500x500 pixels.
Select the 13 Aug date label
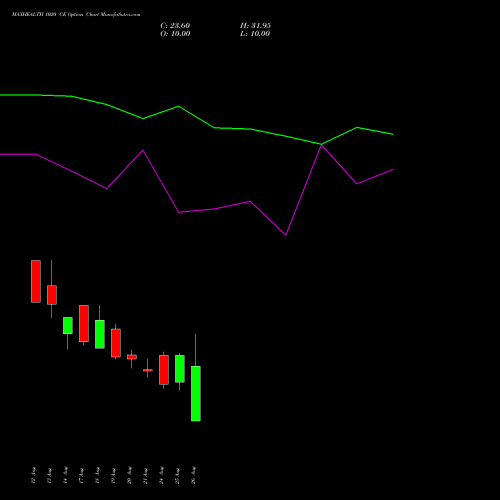click(49, 475)
